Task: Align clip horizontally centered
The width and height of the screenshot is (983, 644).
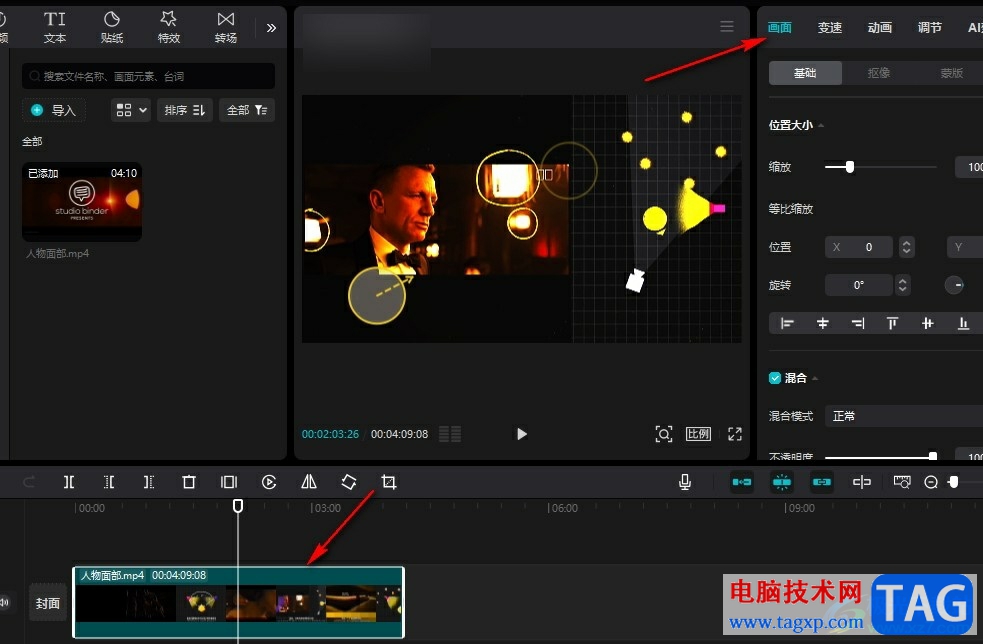Action: (823, 324)
